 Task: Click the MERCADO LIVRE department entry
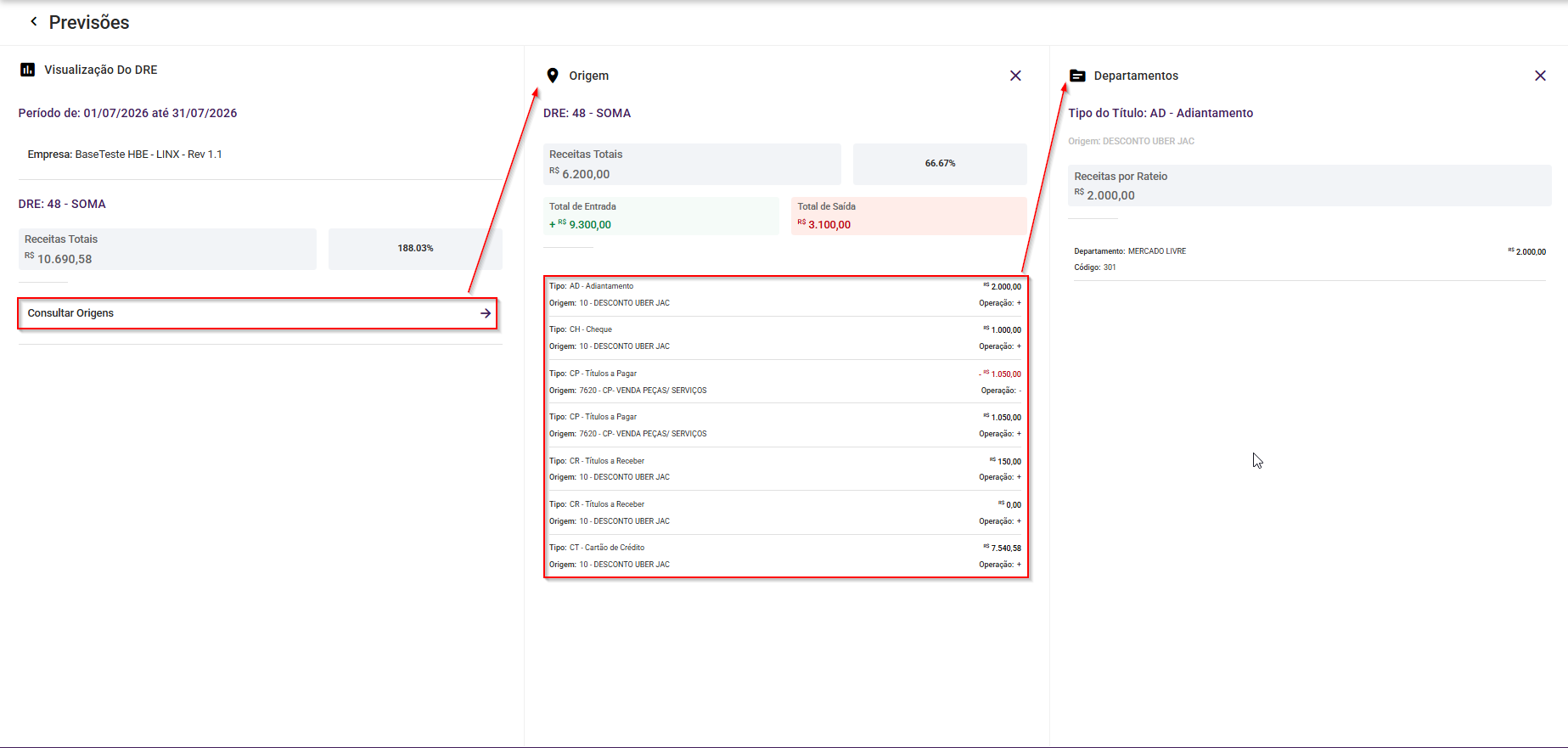[1310, 259]
